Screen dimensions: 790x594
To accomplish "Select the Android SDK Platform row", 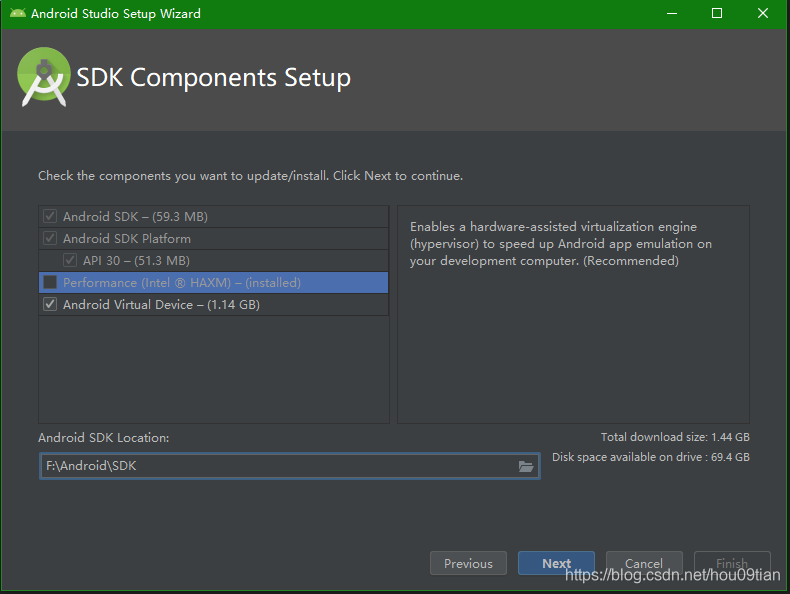I will pos(214,238).
